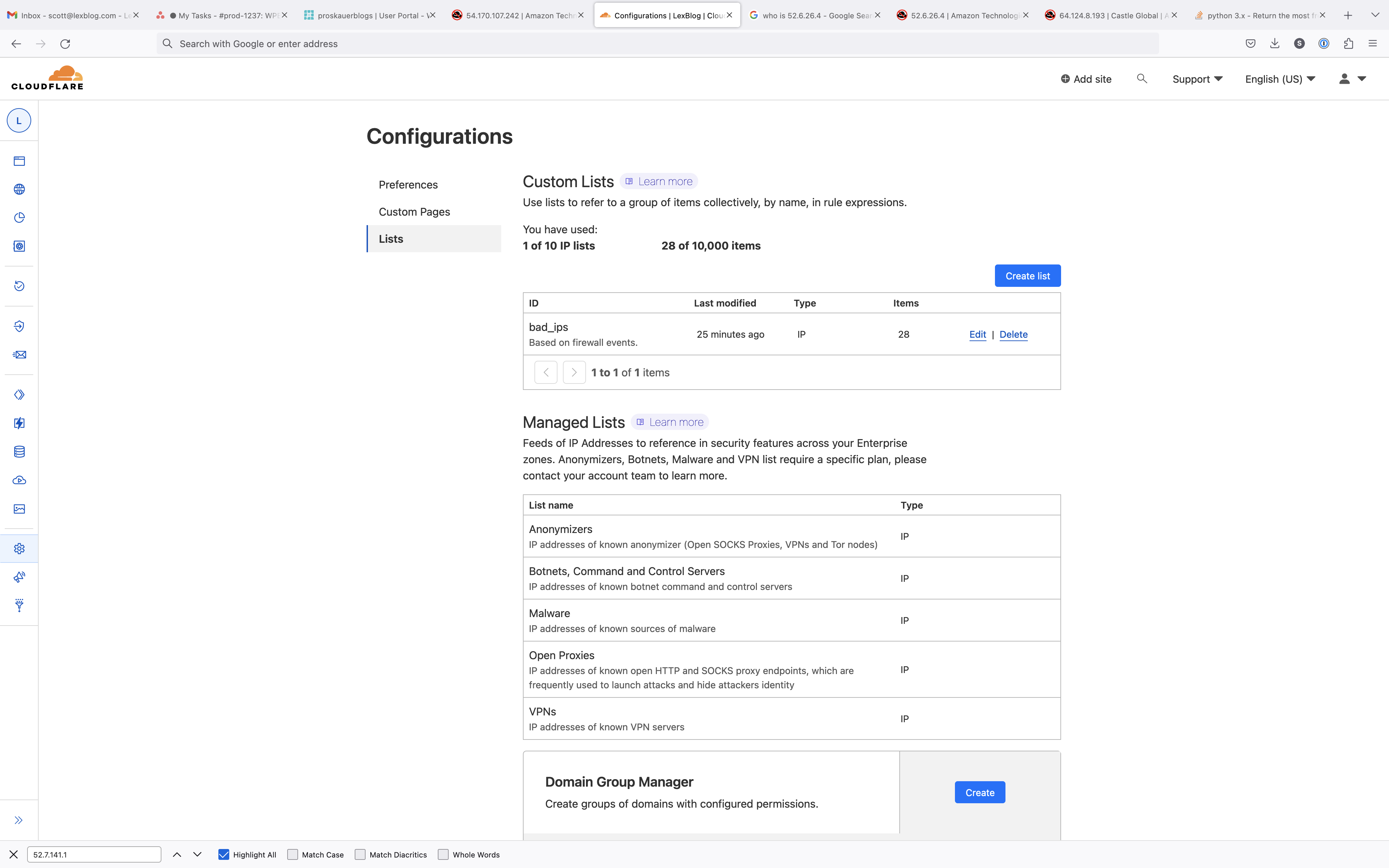Select Custom Pages in configurations menu
This screenshot has width=1389, height=868.
(414, 212)
